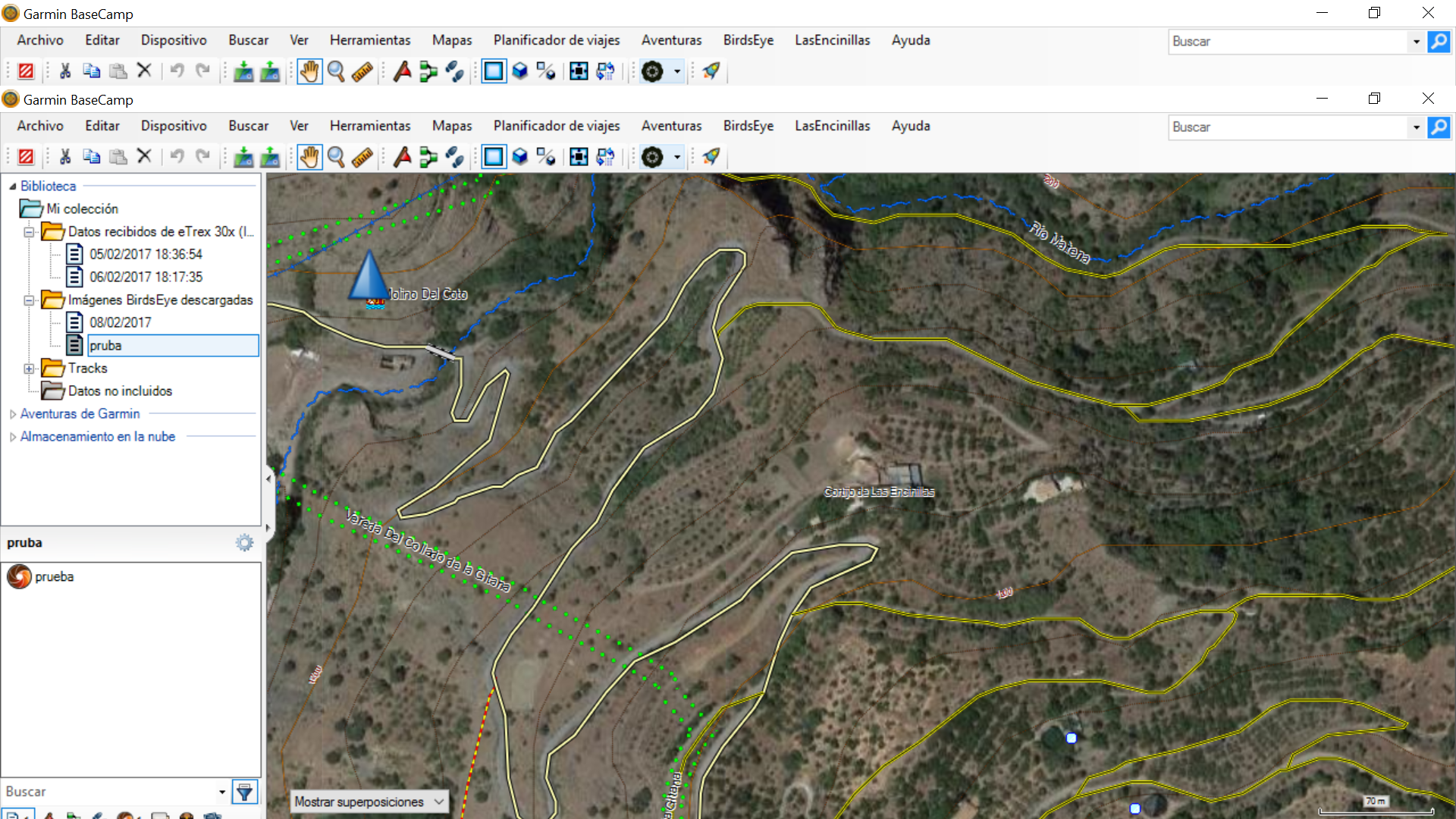
Task: Click the magnifier Zoom tool in background window
Action: [x=336, y=71]
